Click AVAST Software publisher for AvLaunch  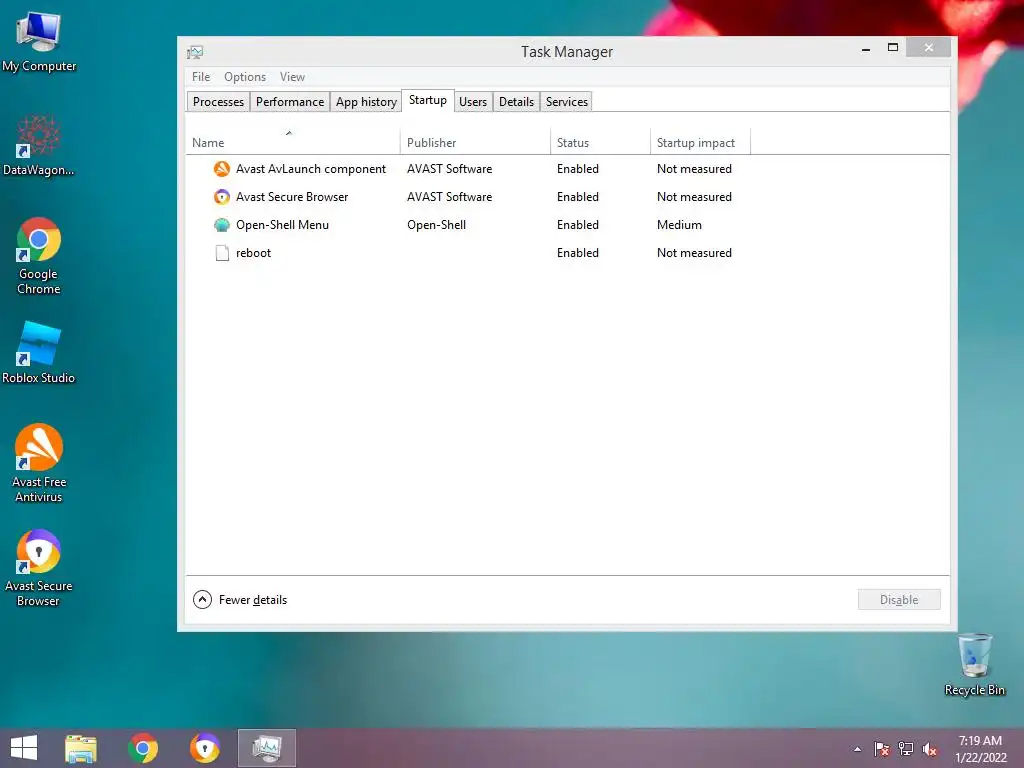[x=449, y=169]
